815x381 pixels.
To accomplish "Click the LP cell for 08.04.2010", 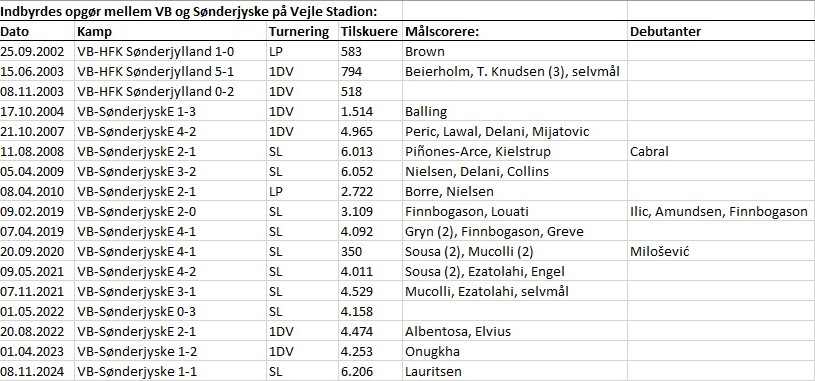I will pyautogui.click(x=303, y=191).
